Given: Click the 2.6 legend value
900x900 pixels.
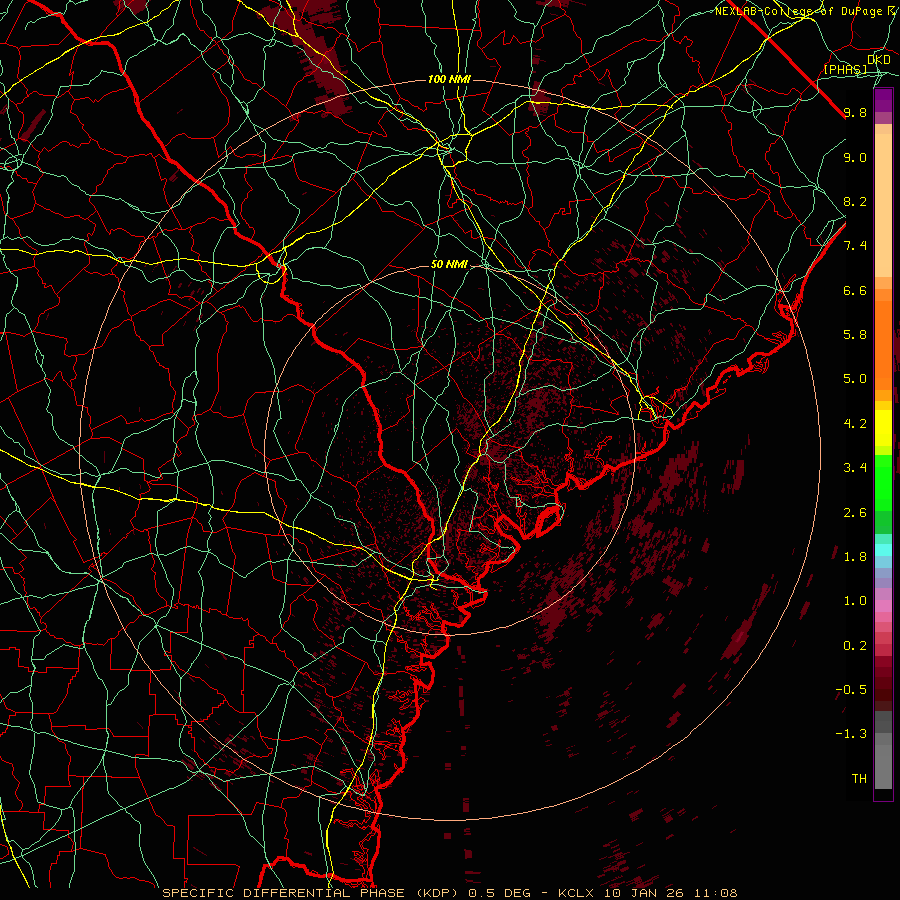Looking at the screenshot, I should 855,513.
